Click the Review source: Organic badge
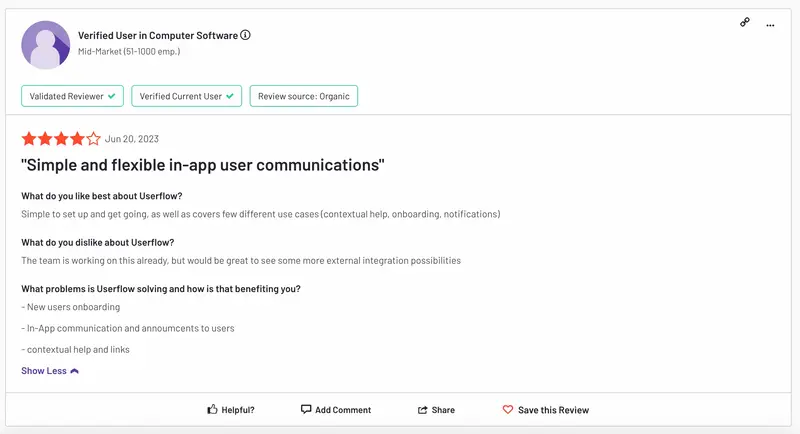800x434 pixels. tap(304, 96)
